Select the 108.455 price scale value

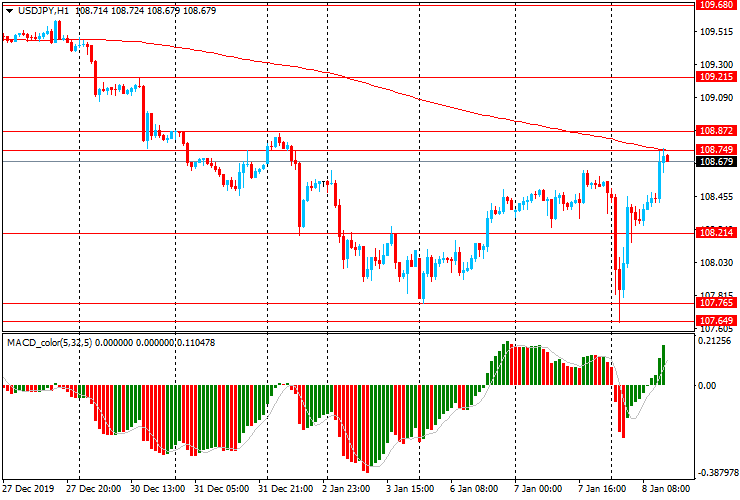click(716, 197)
